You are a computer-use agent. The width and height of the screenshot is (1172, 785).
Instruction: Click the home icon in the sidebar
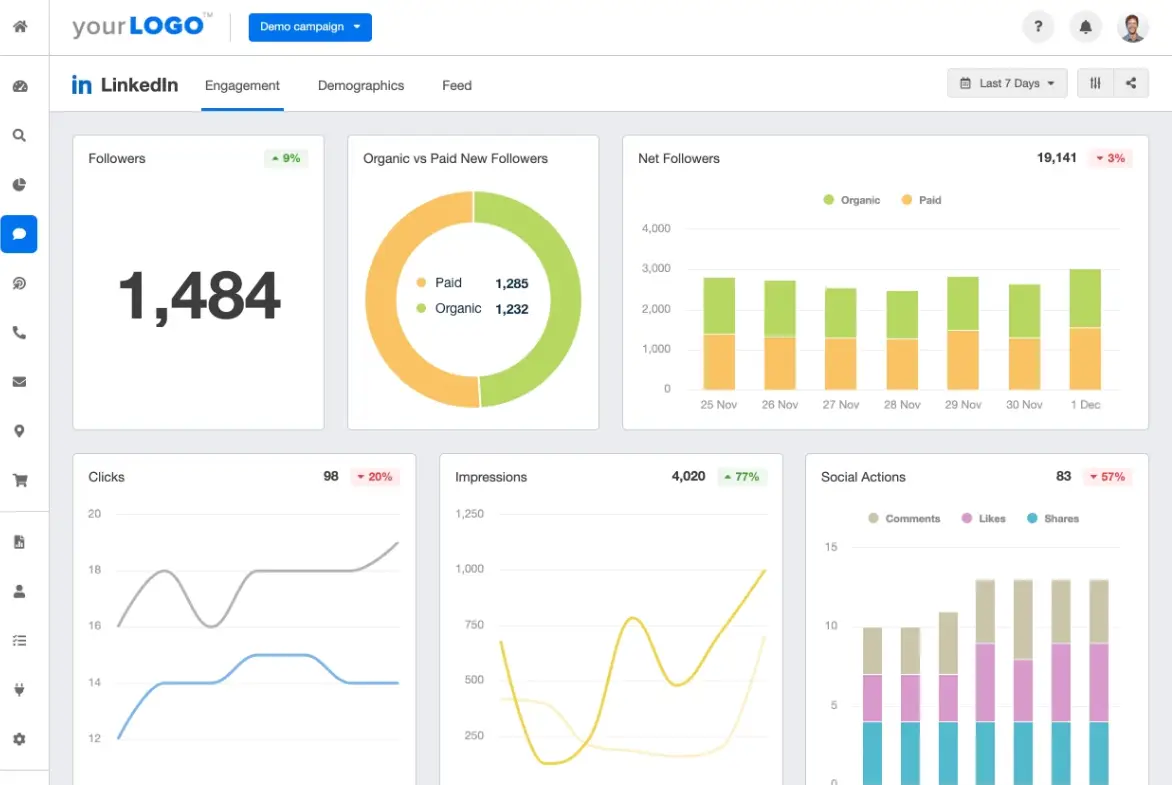point(19,27)
